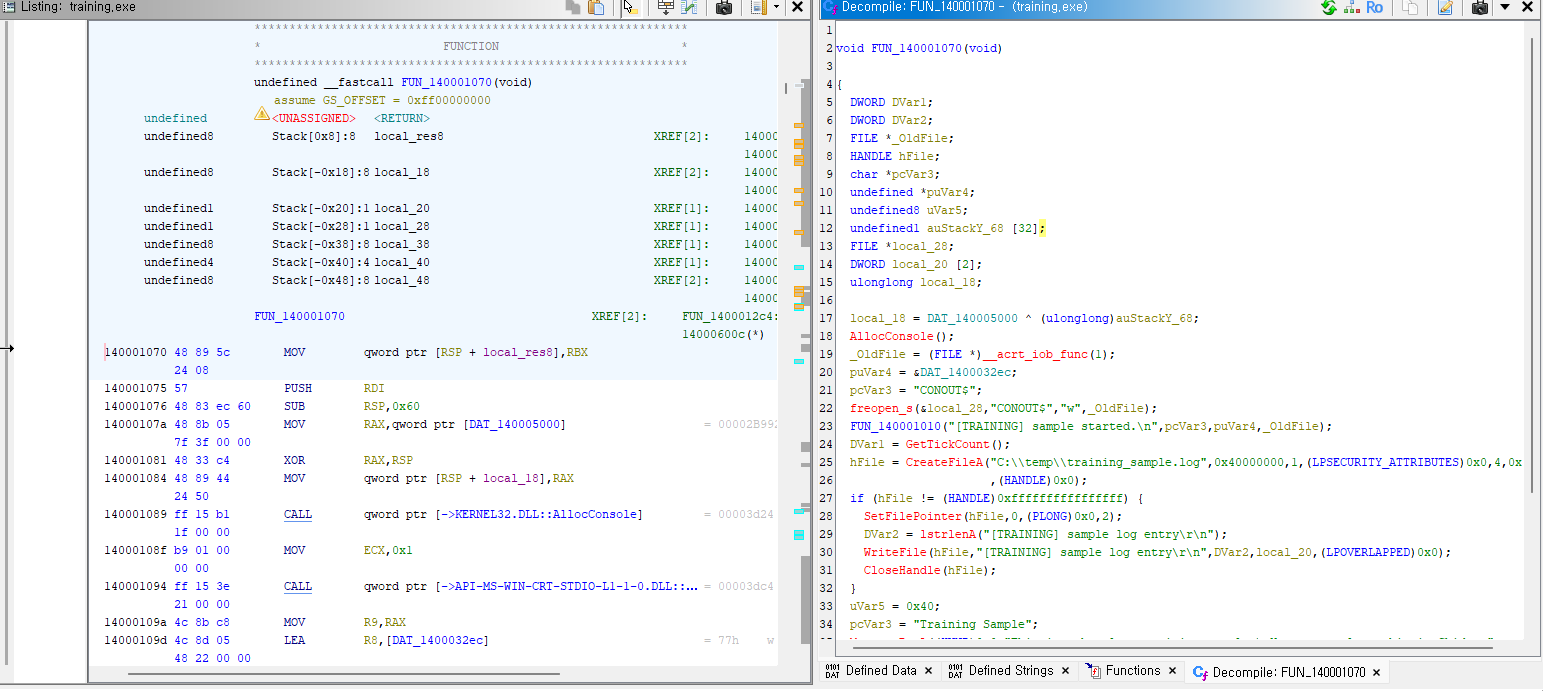Click the warning icon beside UNASSIGNED
1543x691 pixels.
point(262,115)
